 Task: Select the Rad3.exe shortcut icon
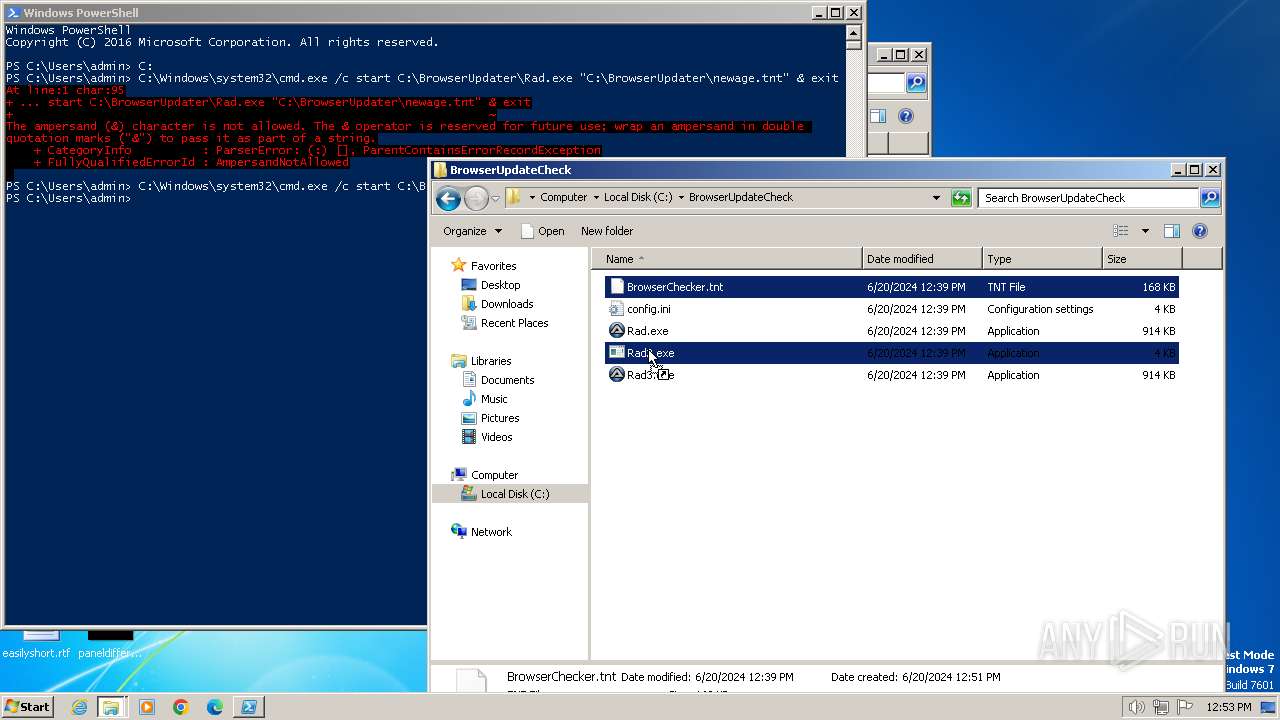(617, 375)
